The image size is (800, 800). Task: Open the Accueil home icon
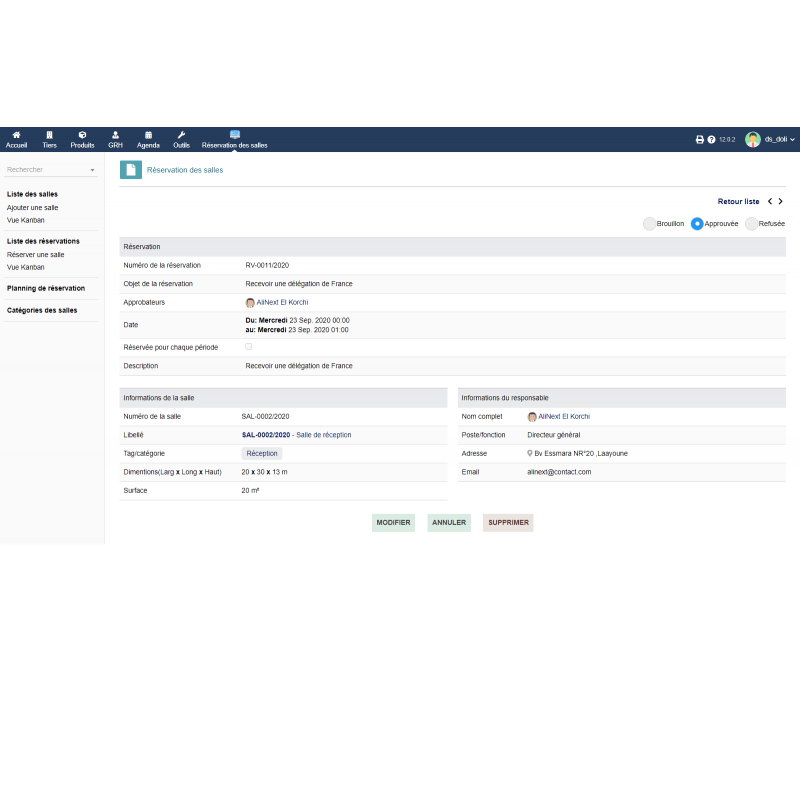[16, 135]
